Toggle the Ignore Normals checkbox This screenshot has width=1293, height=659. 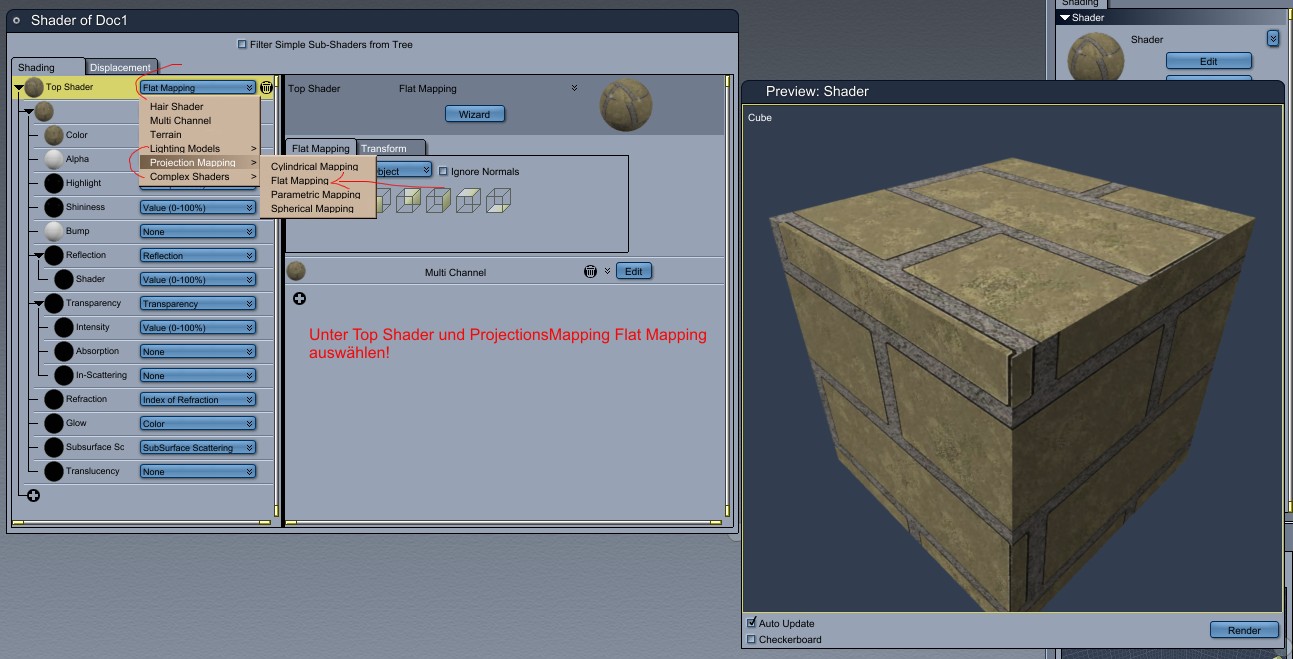(444, 171)
